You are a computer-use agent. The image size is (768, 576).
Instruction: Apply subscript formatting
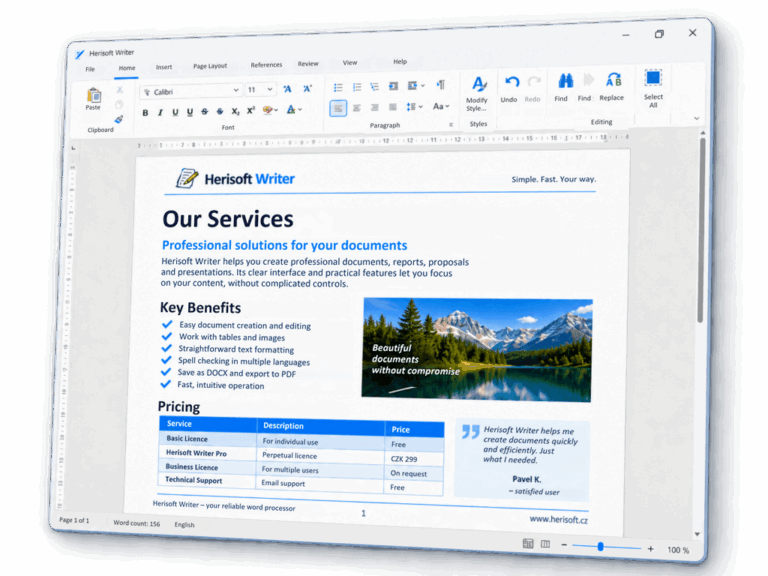236,111
